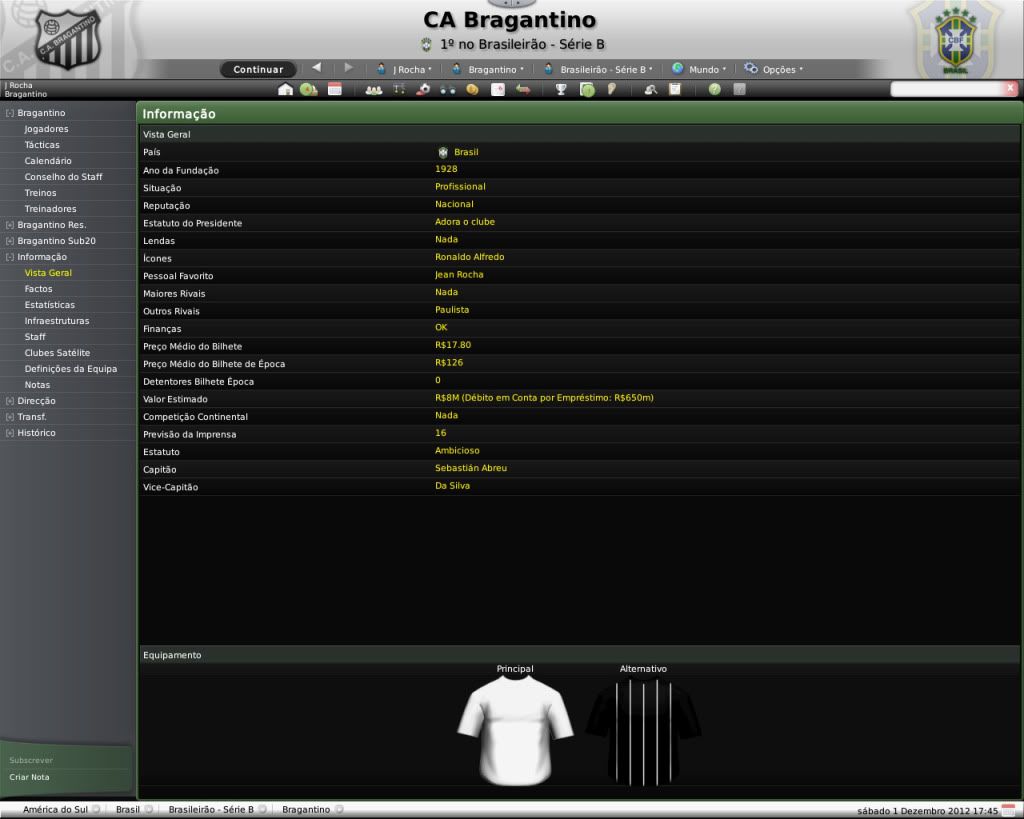Click the squad players icon in the toolbar

pos(374,89)
